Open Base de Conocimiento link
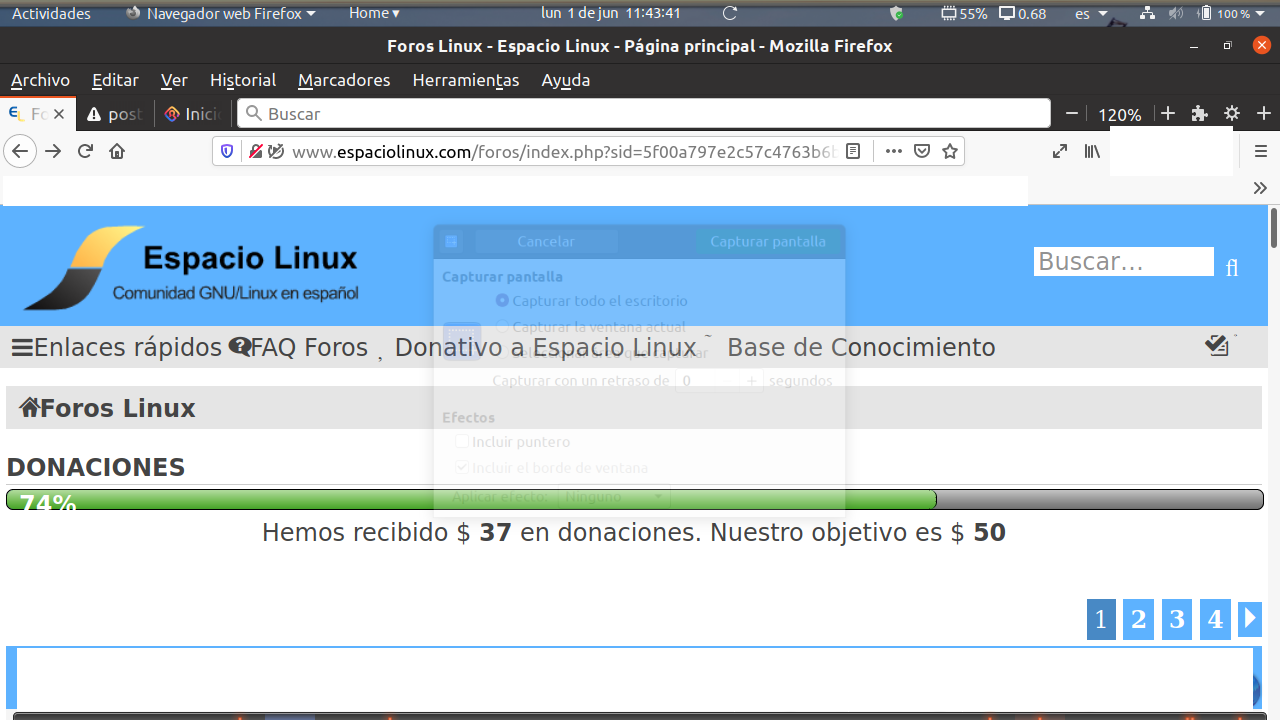 click(861, 347)
